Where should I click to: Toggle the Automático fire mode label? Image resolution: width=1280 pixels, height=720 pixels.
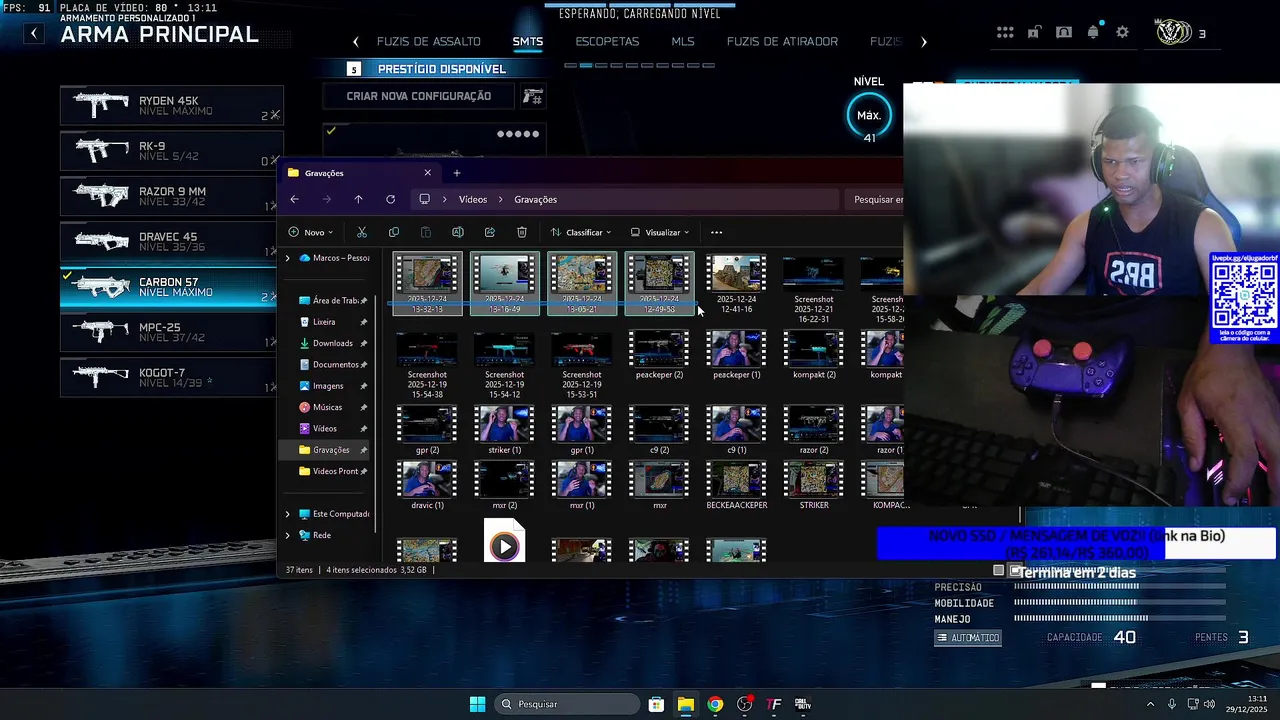[968, 638]
